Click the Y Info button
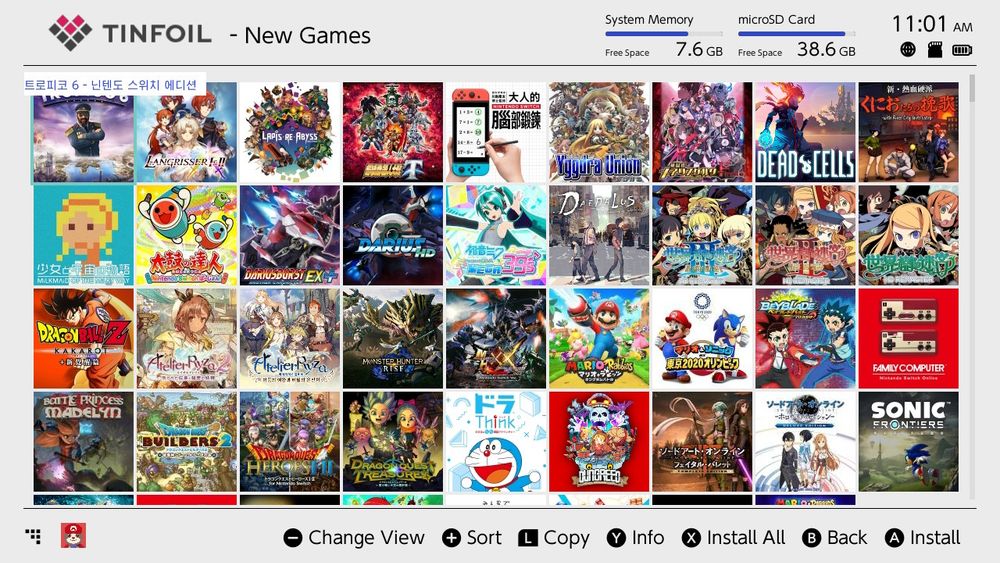The height and width of the screenshot is (563, 1000). pyautogui.click(x=636, y=538)
